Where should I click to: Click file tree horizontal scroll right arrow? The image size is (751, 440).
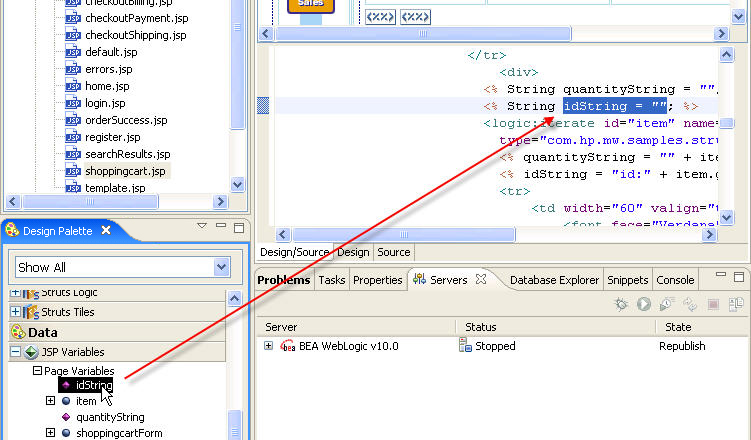220,202
